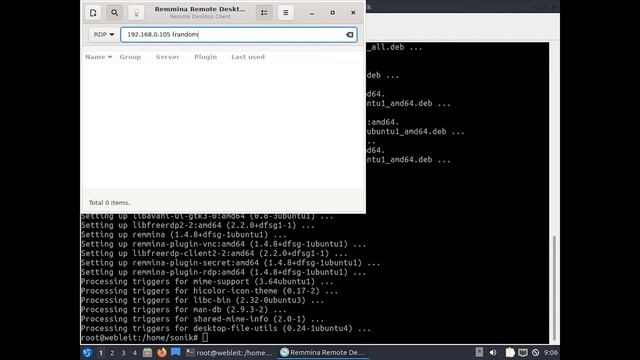The height and width of the screenshot is (360, 640).
Task: Switch Remmina to list view mode
Action: tap(264, 13)
